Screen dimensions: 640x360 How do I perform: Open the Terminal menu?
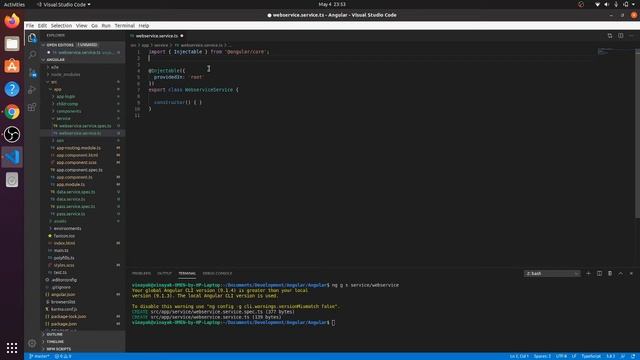[x=124, y=25]
